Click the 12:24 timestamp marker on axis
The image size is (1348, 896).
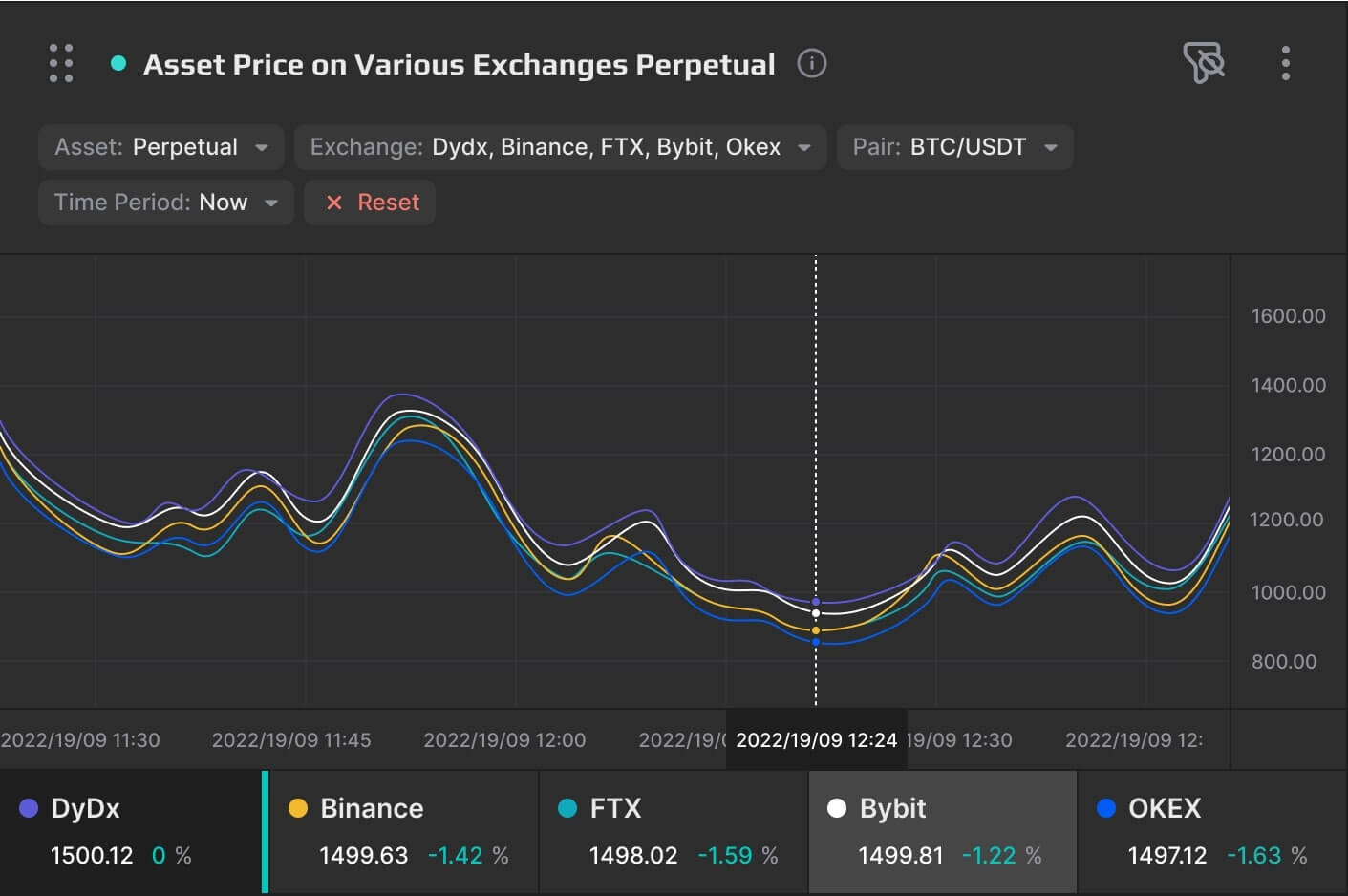(816, 740)
